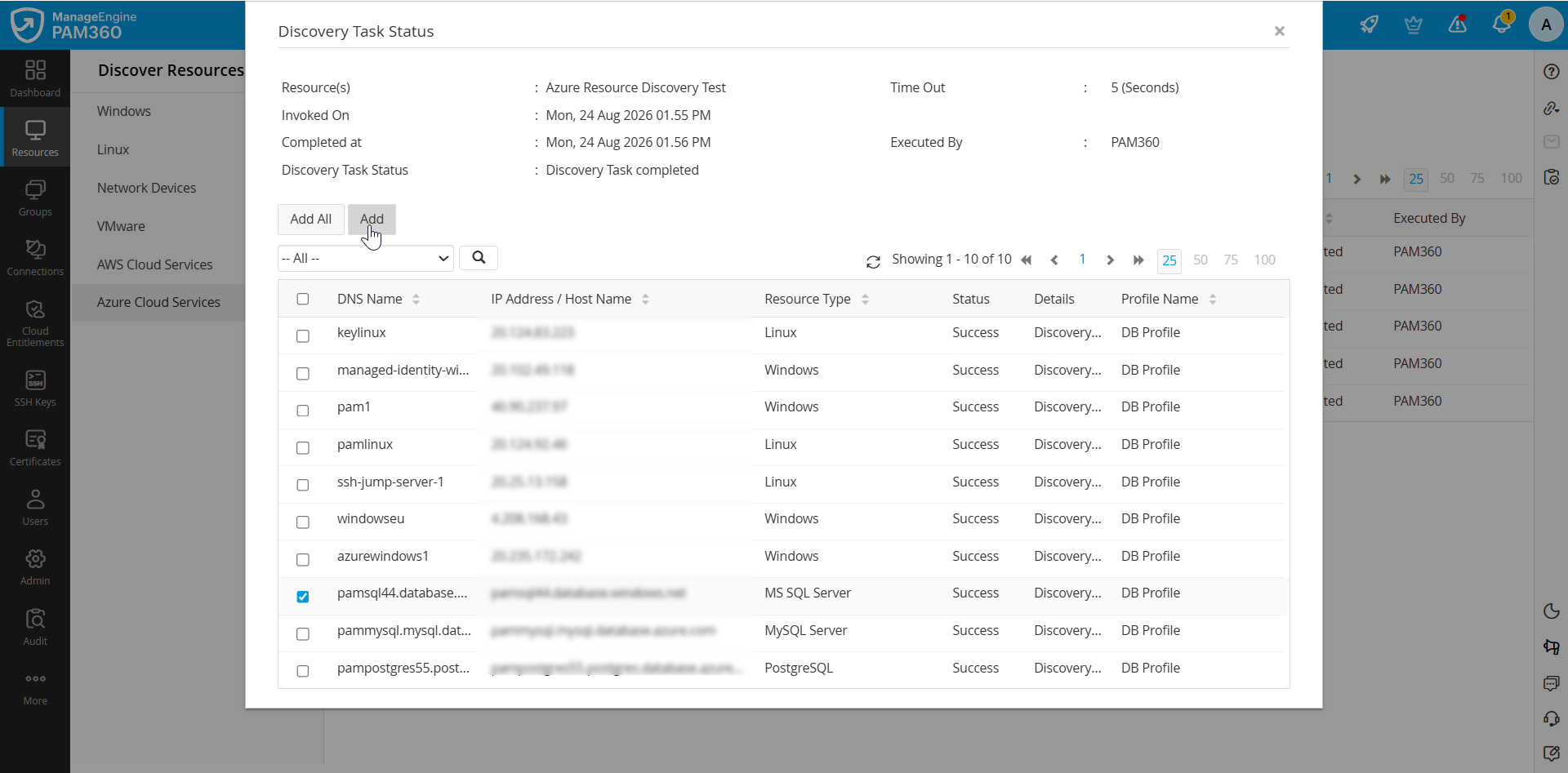Click 'MS SQL Server' resource type cell
The image size is (1568, 773).
(808, 593)
